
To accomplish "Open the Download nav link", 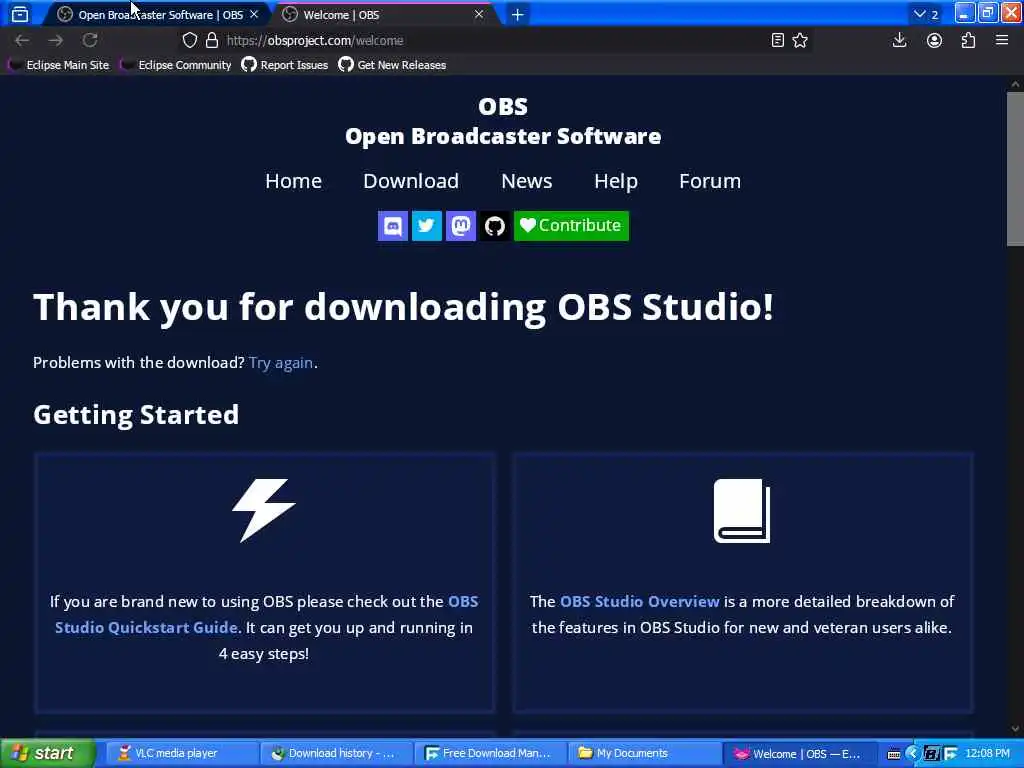I will pyautogui.click(x=411, y=181).
